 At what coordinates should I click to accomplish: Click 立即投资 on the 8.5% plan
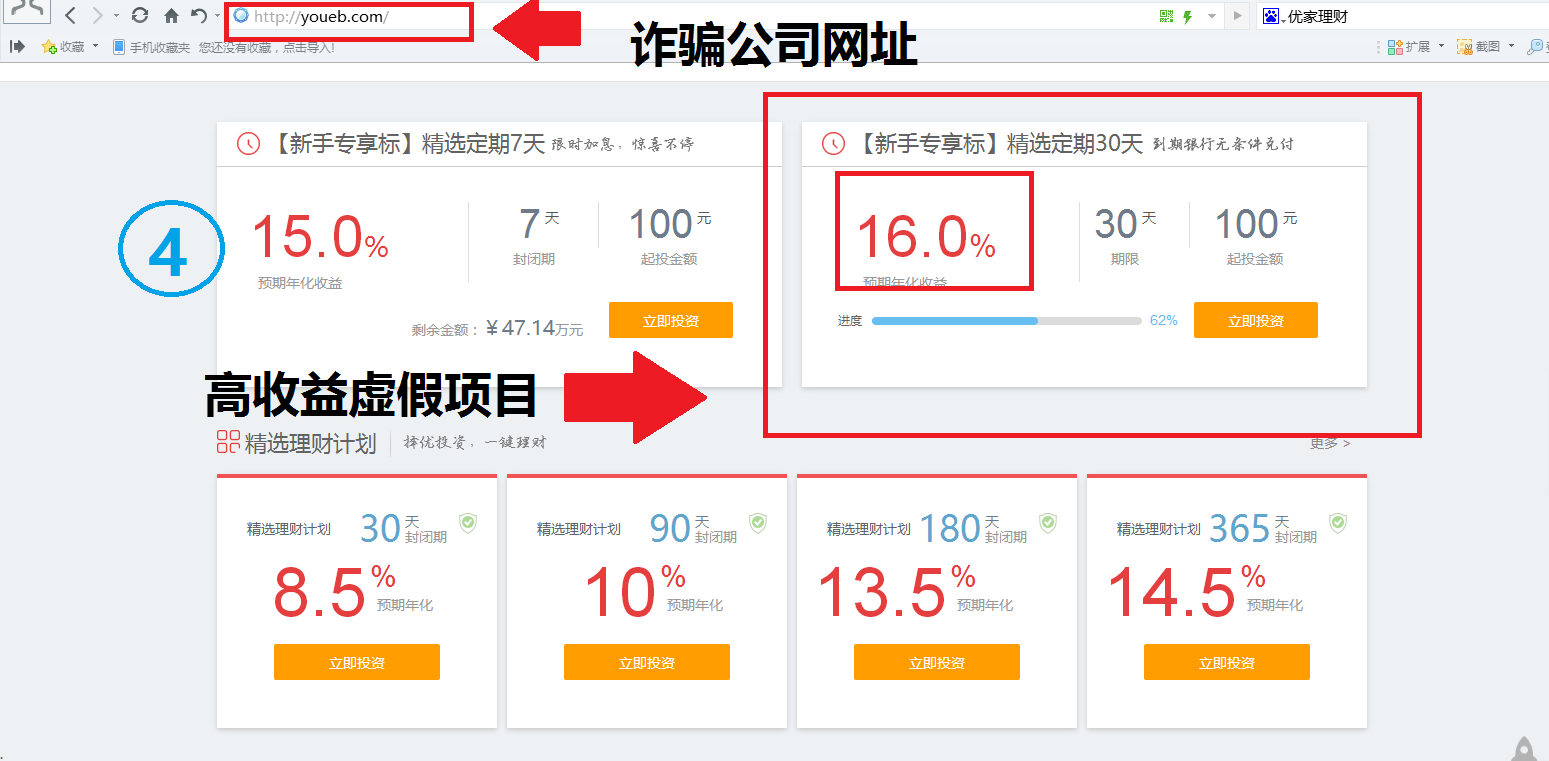pos(357,662)
